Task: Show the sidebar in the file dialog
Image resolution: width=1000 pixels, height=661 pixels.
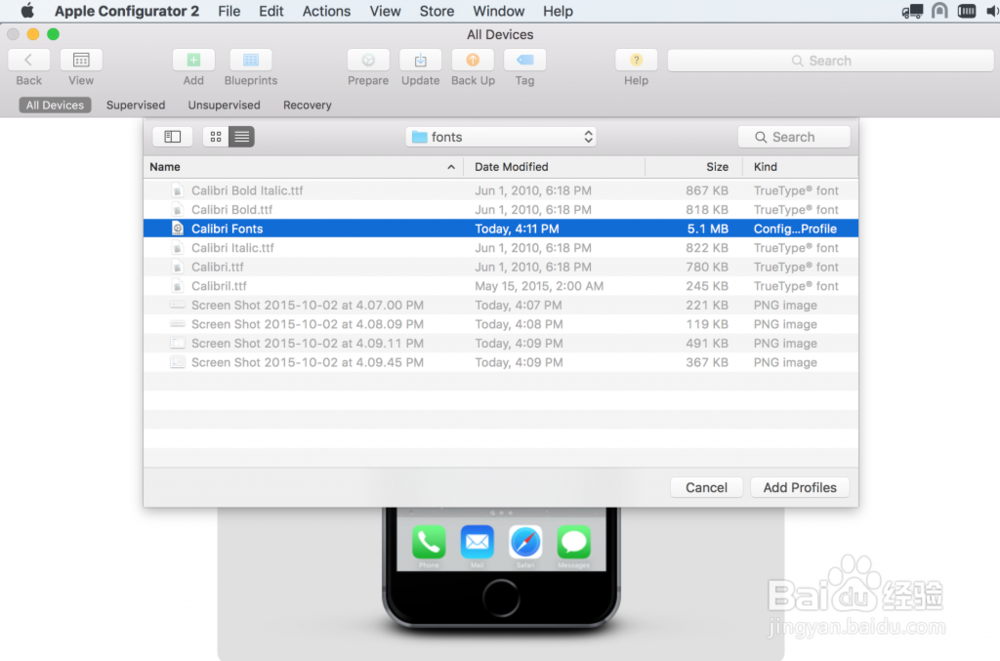Action: point(172,136)
